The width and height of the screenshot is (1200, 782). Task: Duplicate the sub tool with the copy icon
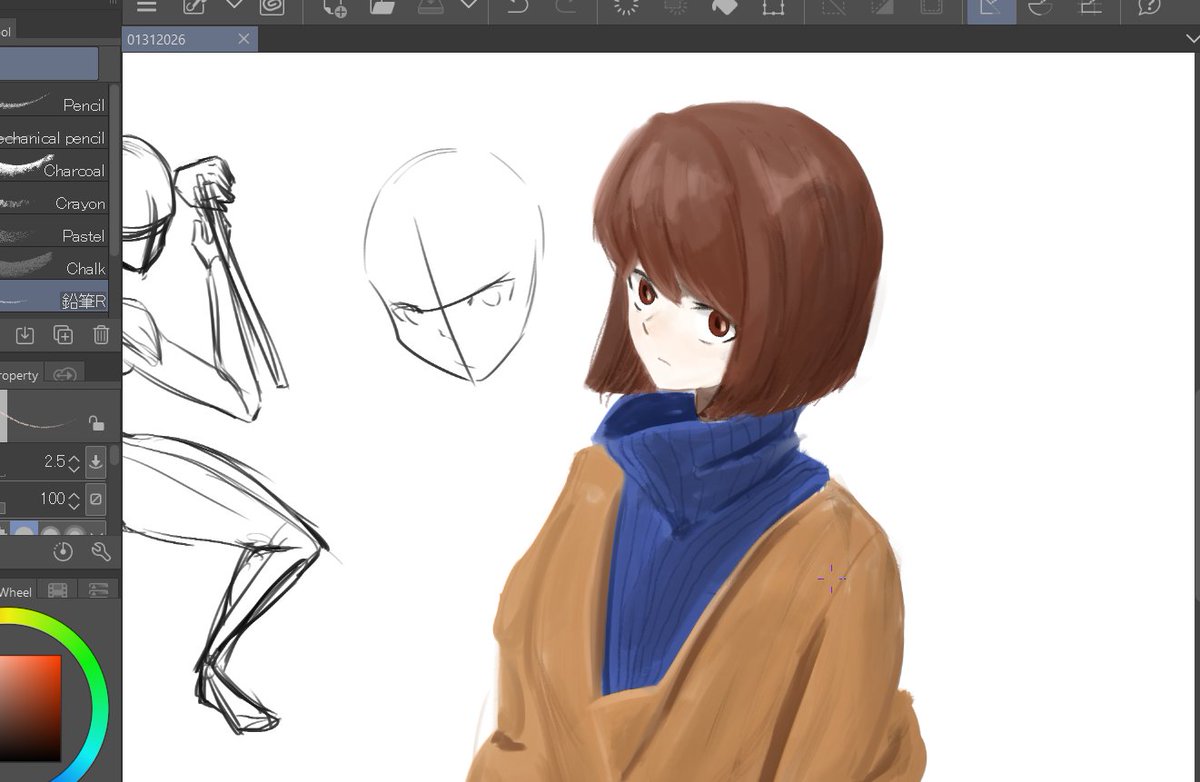63,335
